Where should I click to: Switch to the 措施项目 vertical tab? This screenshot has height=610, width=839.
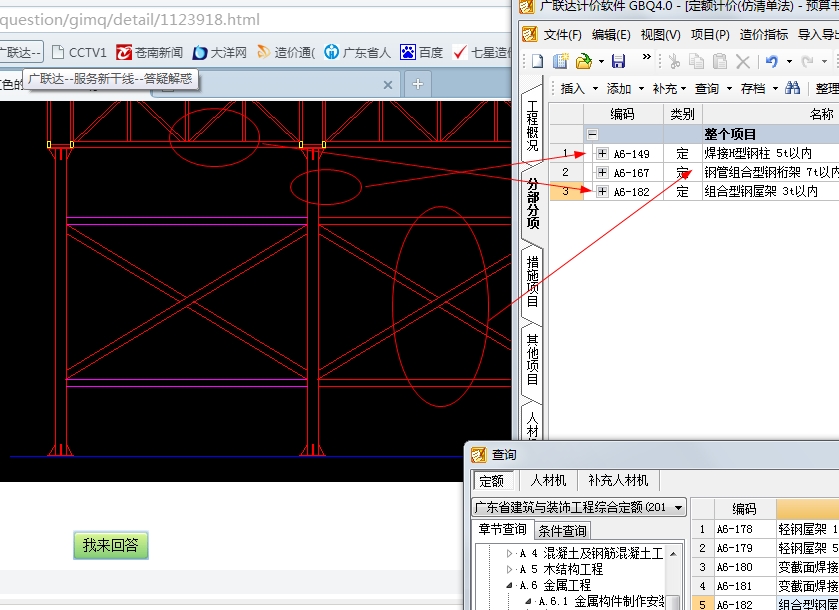(533, 281)
